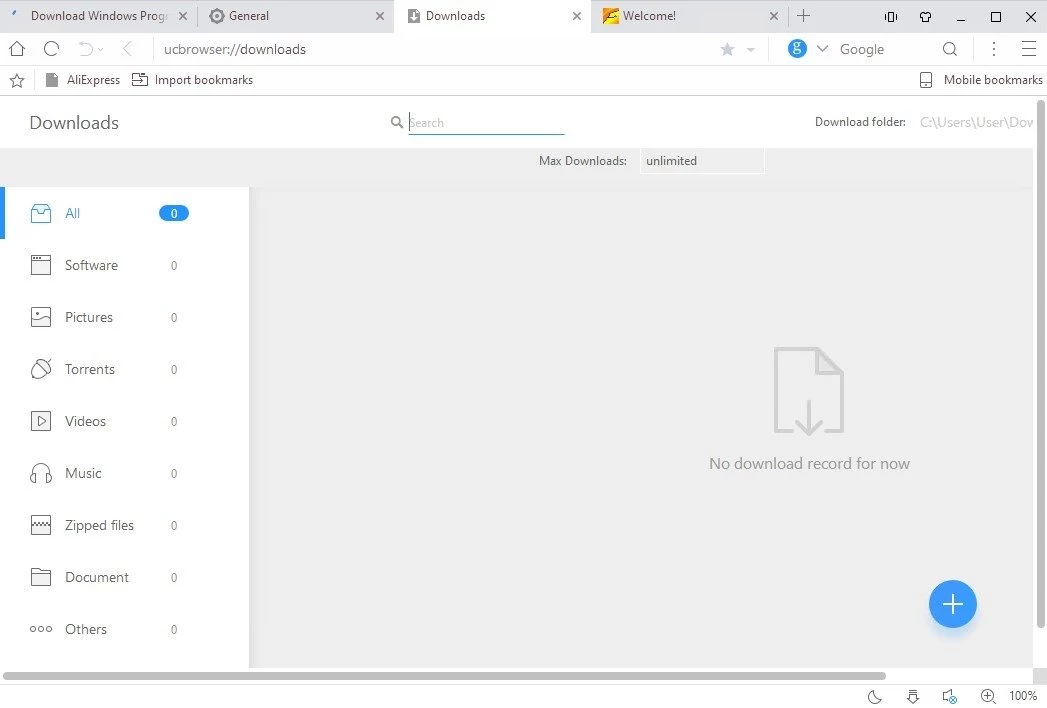This screenshot has height=708, width=1047.
Task: Open the Max Downloads unlimited dropdown
Action: click(x=702, y=161)
